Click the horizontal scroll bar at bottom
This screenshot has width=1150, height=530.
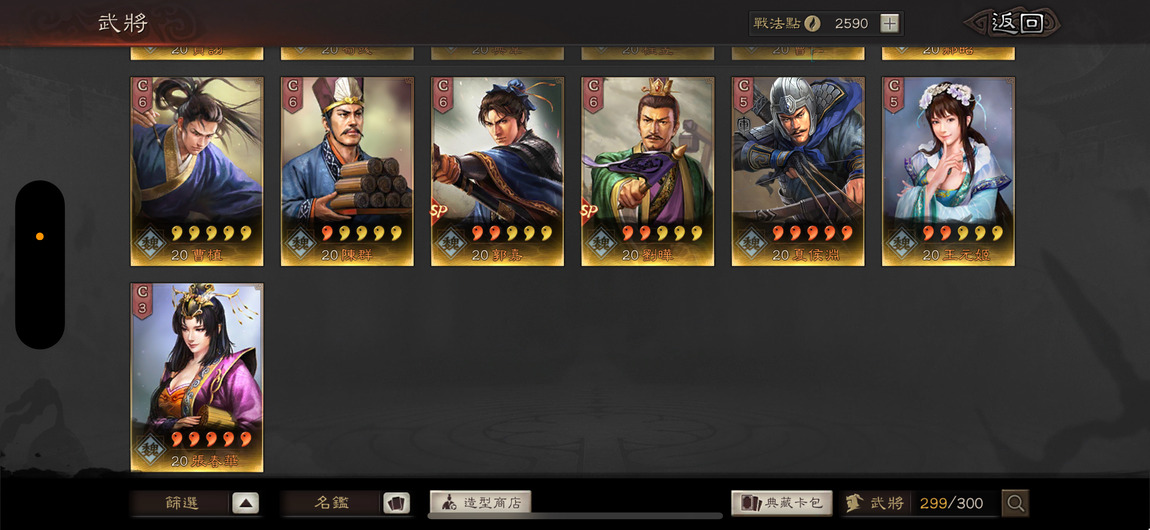(574, 516)
